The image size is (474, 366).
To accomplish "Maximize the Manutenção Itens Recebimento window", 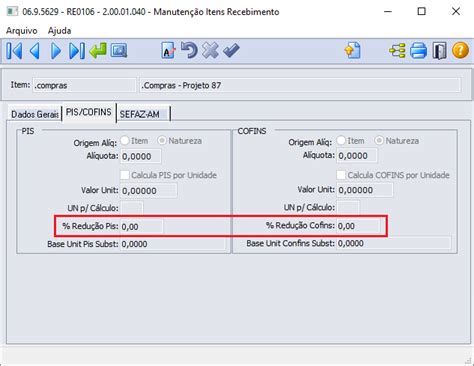I will 422,12.
